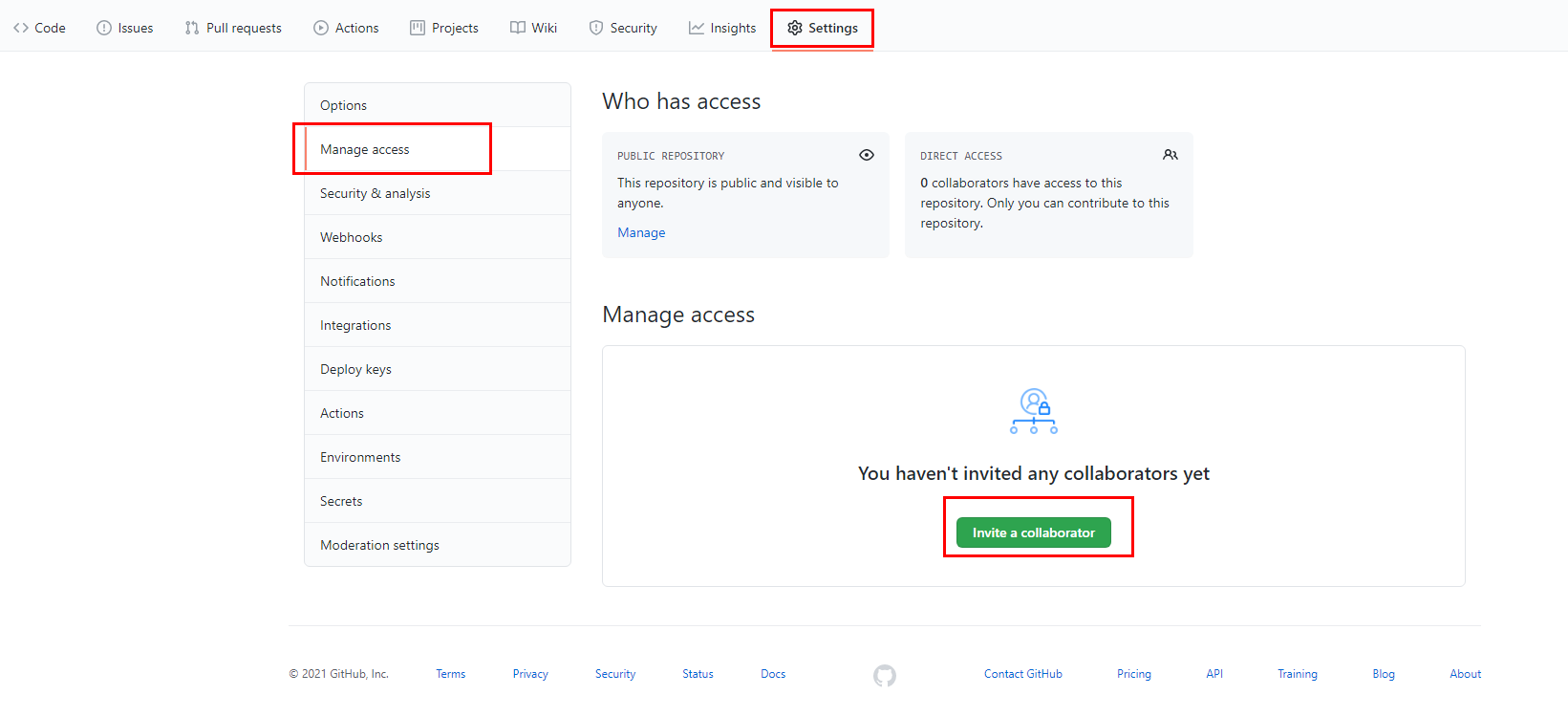Open Actions in the settings sidebar
Image resolution: width=1568 pixels, height=717 pixels.
(x=438, y=413)
